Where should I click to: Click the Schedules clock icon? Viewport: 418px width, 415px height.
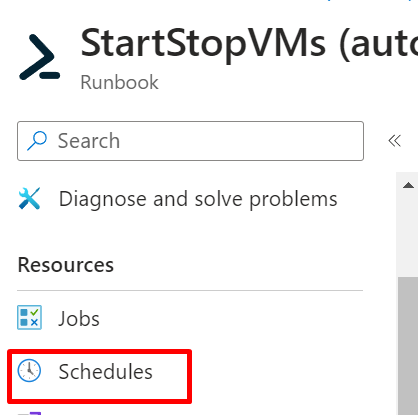point(29,371)
